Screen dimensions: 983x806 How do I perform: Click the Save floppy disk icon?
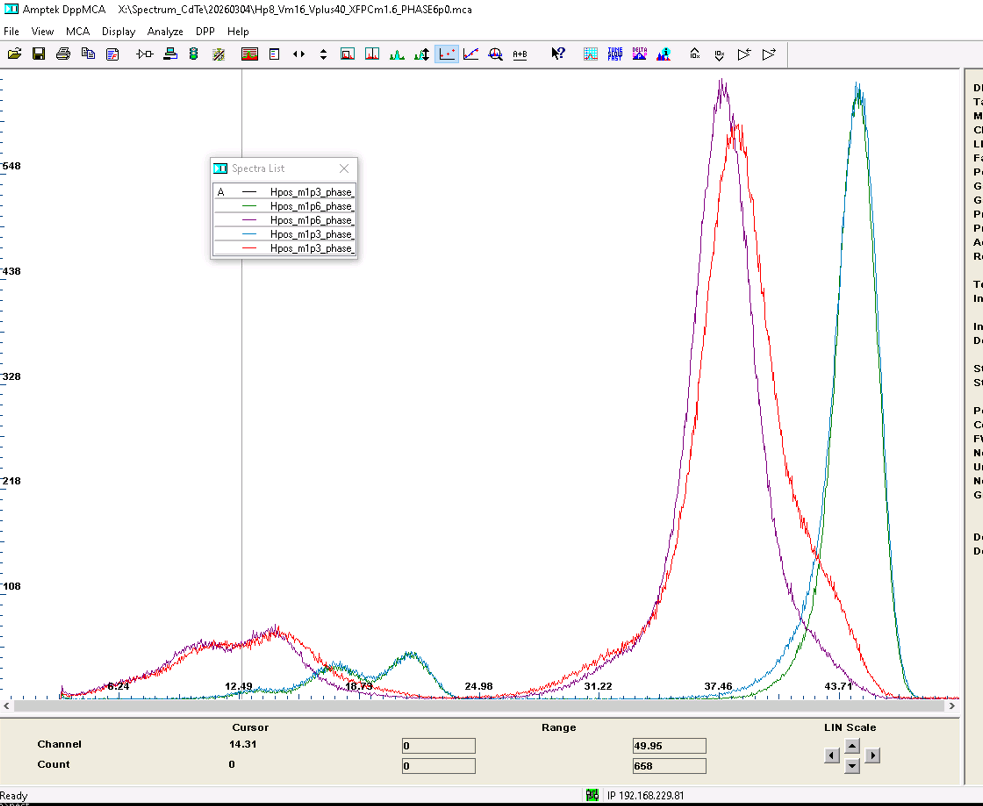(38, 54)
